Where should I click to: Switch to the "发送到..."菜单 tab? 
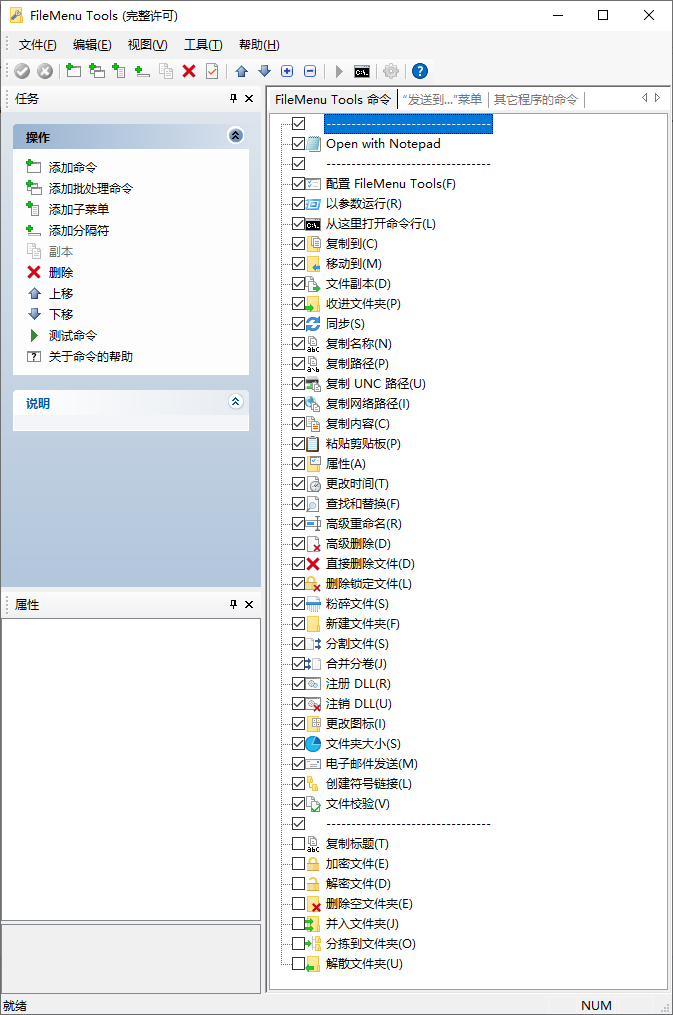(x=442, y=99)
